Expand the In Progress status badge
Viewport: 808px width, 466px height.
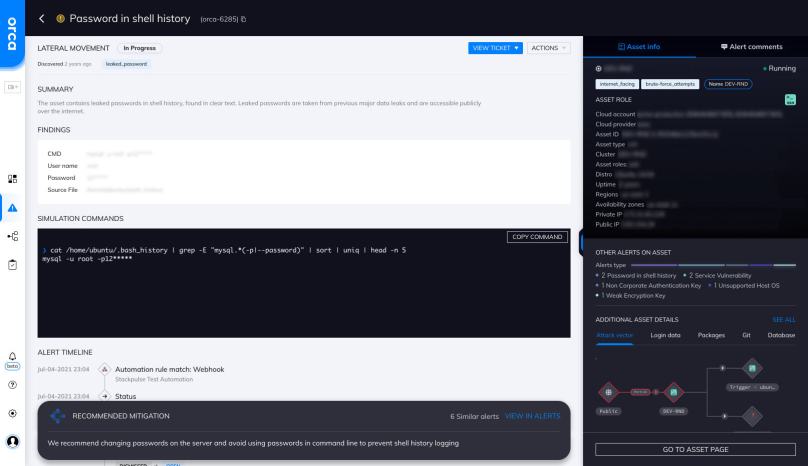pyautogui.click(x=139, y=48)
